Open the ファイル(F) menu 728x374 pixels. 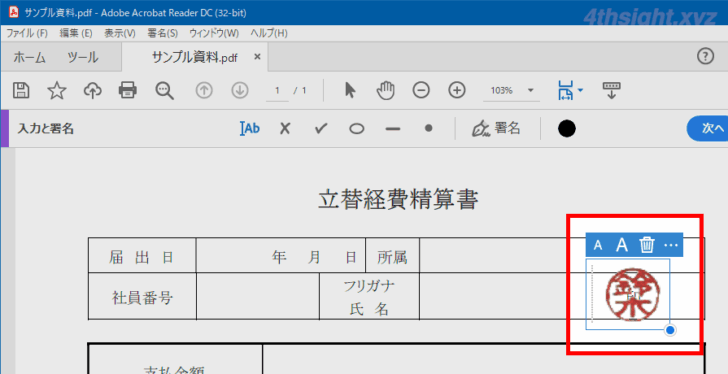27,33
